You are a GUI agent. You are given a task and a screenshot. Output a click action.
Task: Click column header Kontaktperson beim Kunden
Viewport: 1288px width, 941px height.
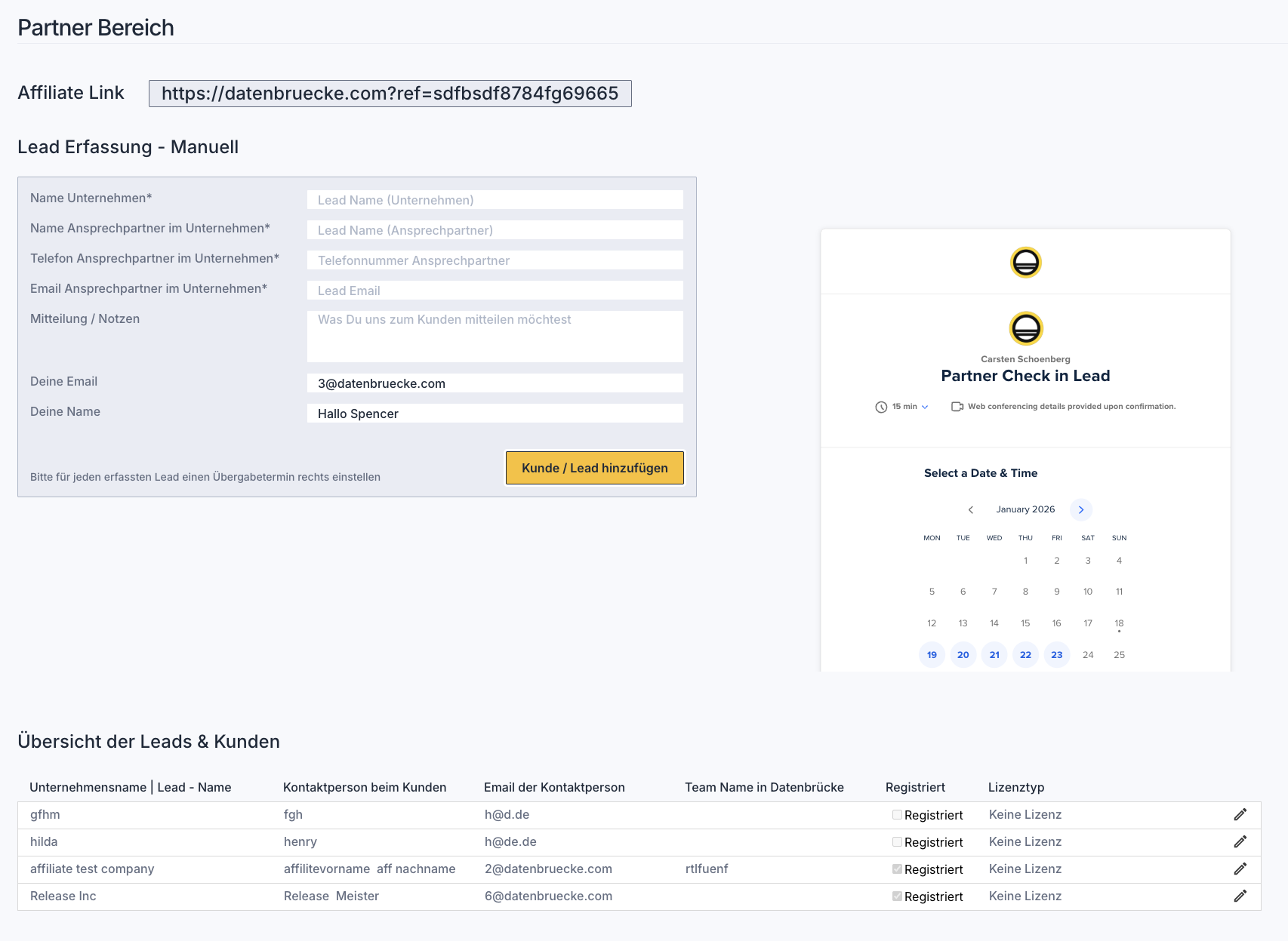[365, 787]
